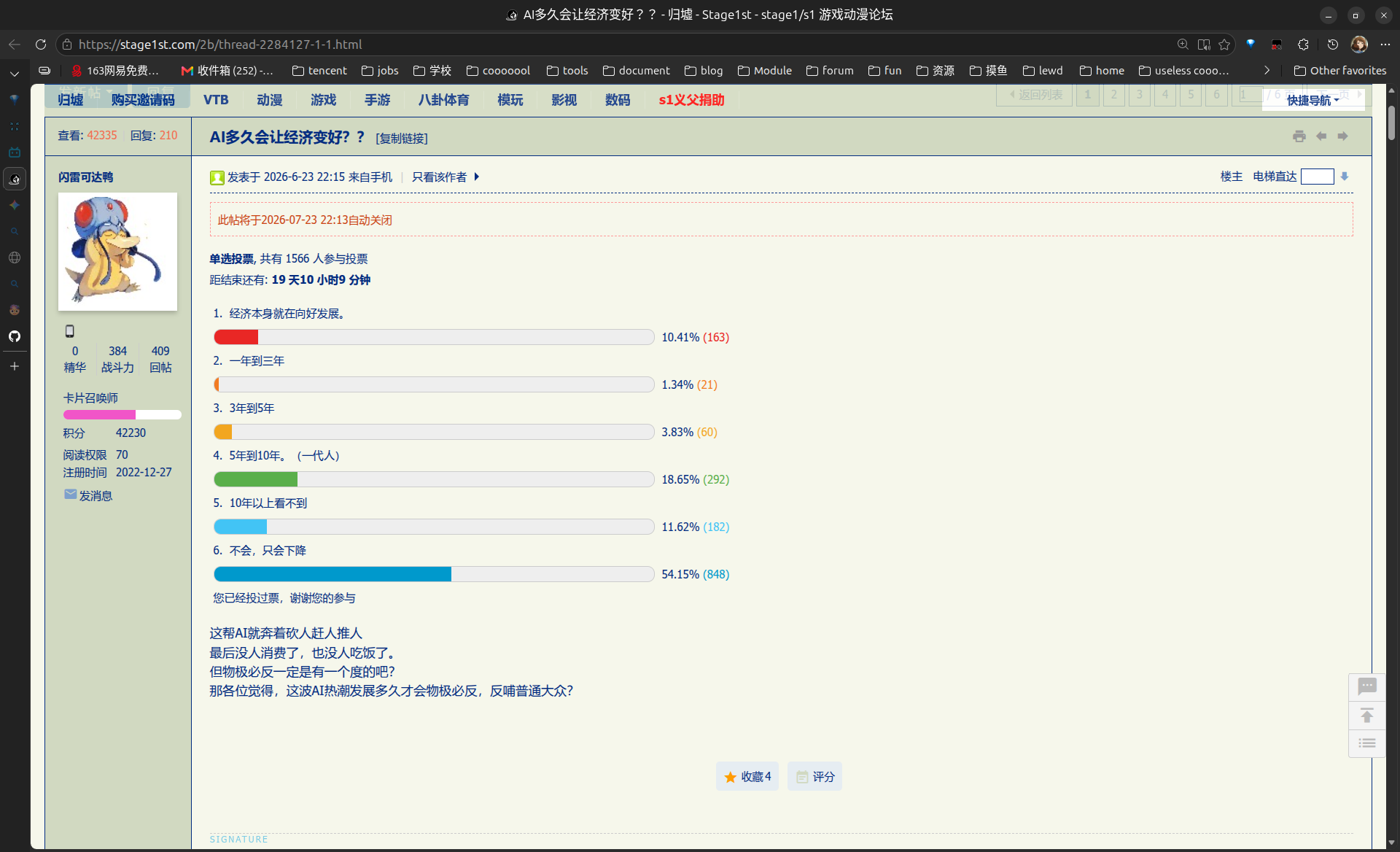
Task: Open the 数码 board tab
Action: pos(618,100)
